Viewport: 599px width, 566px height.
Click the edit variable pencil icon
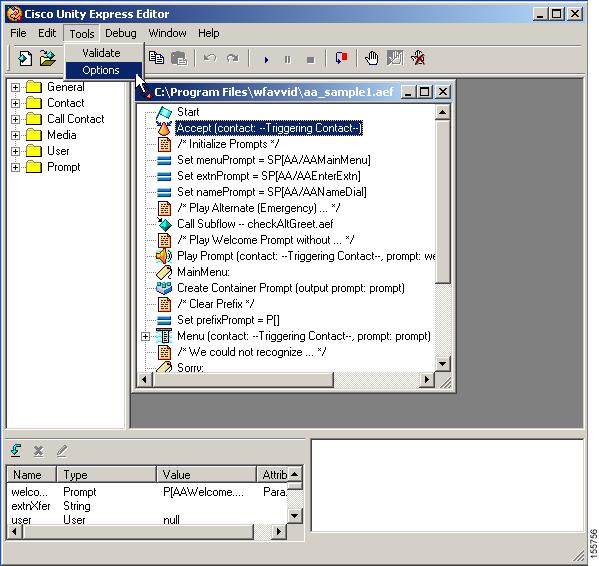[x=62, y=451]
